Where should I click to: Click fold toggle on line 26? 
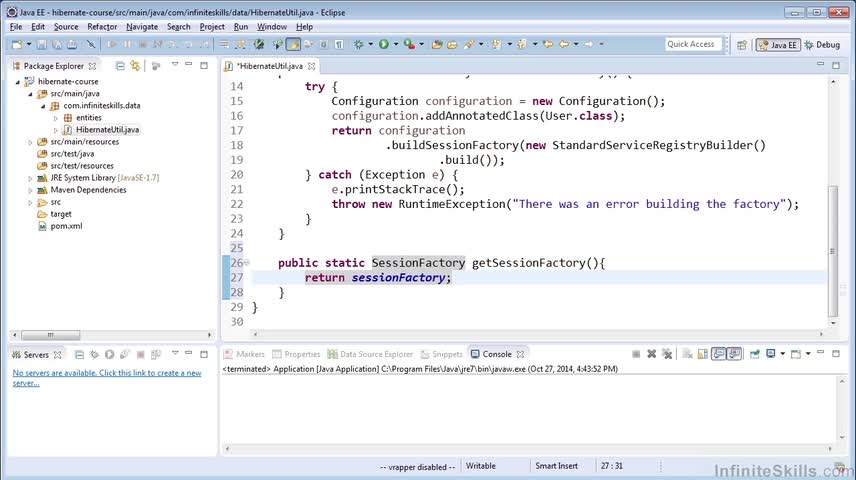point(247,263)
